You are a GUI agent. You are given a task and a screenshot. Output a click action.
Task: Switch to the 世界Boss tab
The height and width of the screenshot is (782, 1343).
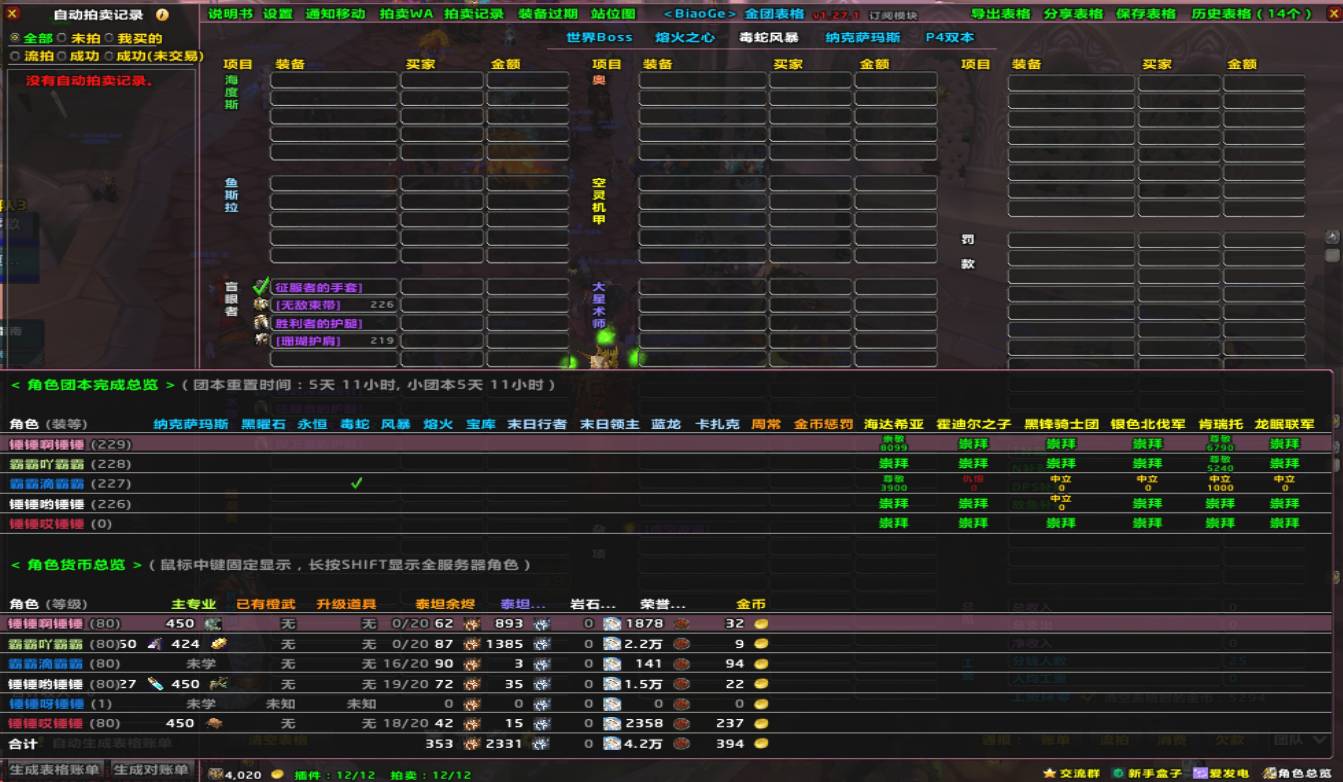(599, 37)
